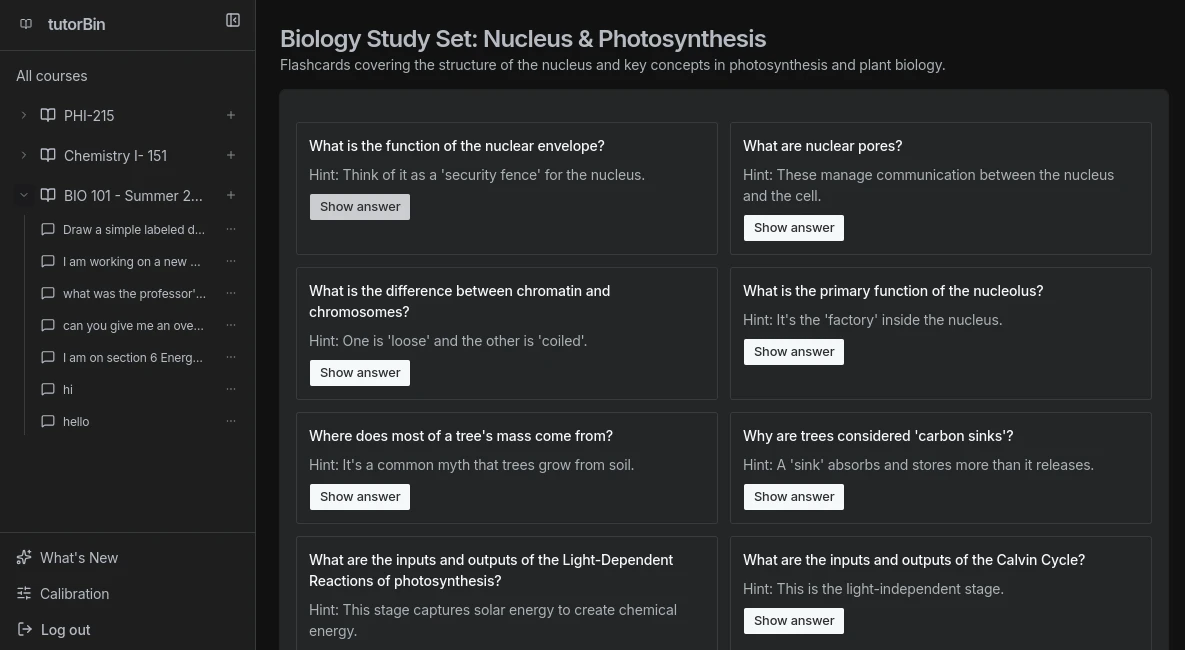Show answer for carbon sinks card
Screen dimensions: 1185x650
(794, 497)
